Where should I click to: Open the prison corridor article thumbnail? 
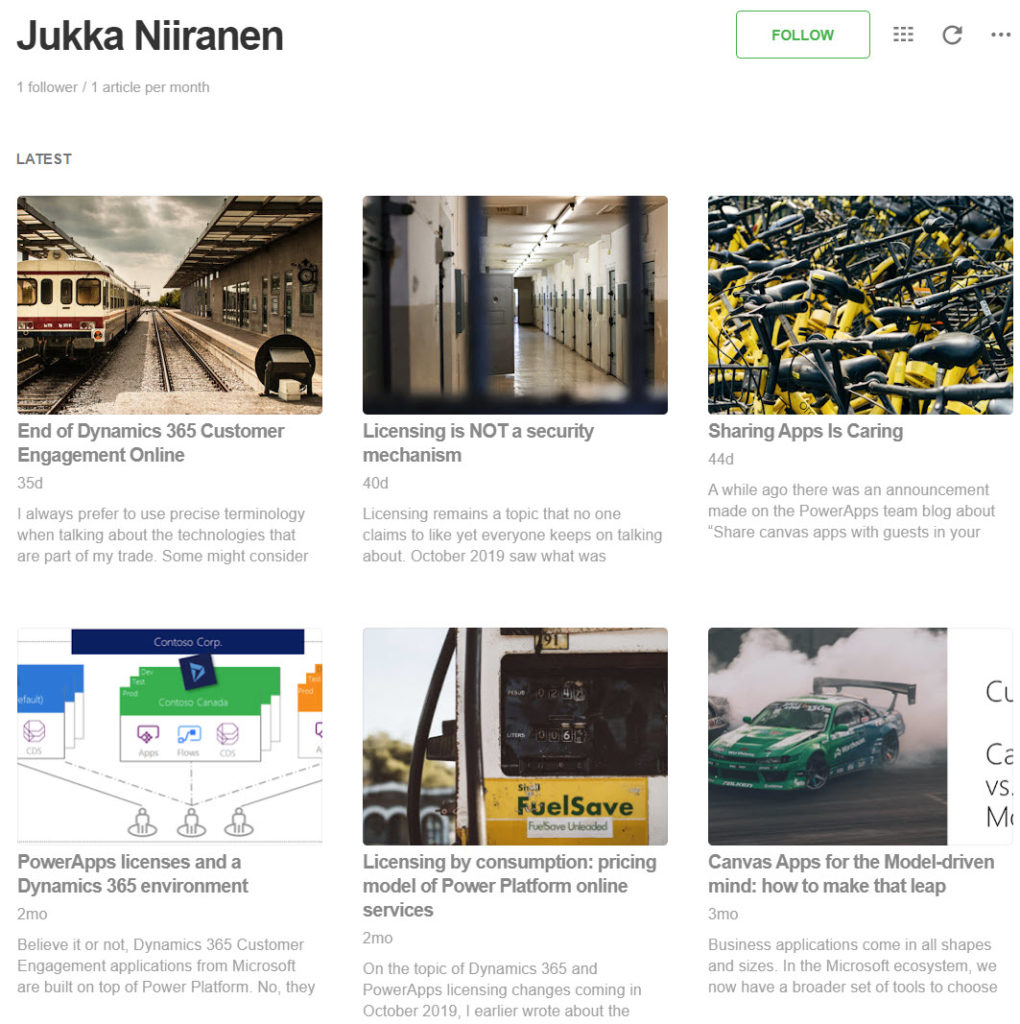pos(515,305)
